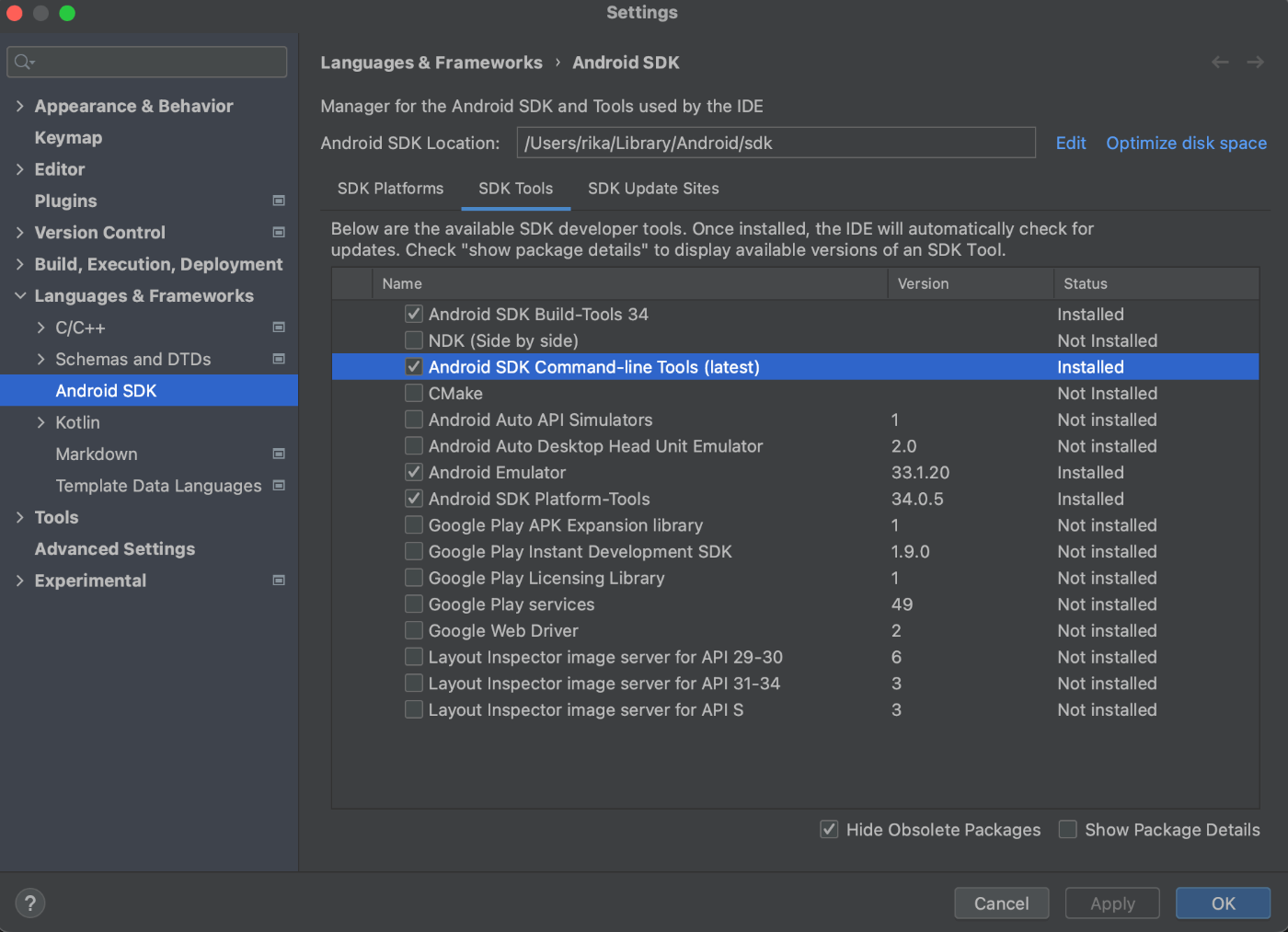Select Android SDK in sidebar
Image resolution: width=1288 pixels, height=932 pixels.
(149, 390)
